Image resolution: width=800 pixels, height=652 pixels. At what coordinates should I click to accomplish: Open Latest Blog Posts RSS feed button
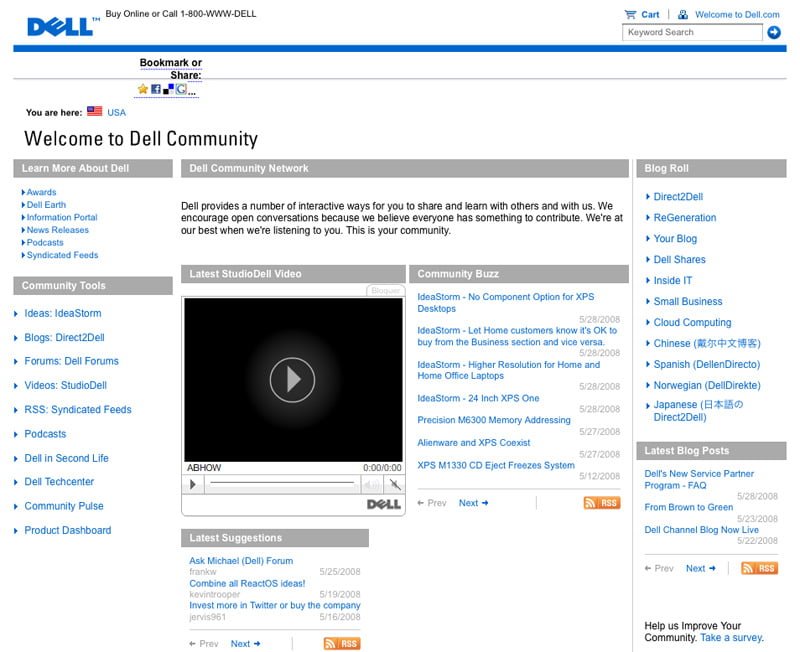[759, 568]
